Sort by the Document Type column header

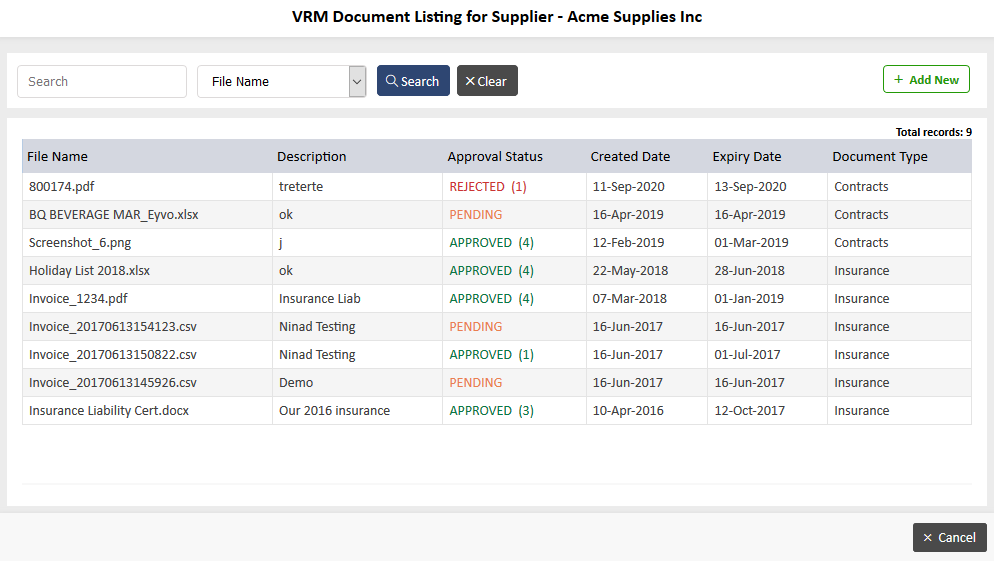point(879,157)
